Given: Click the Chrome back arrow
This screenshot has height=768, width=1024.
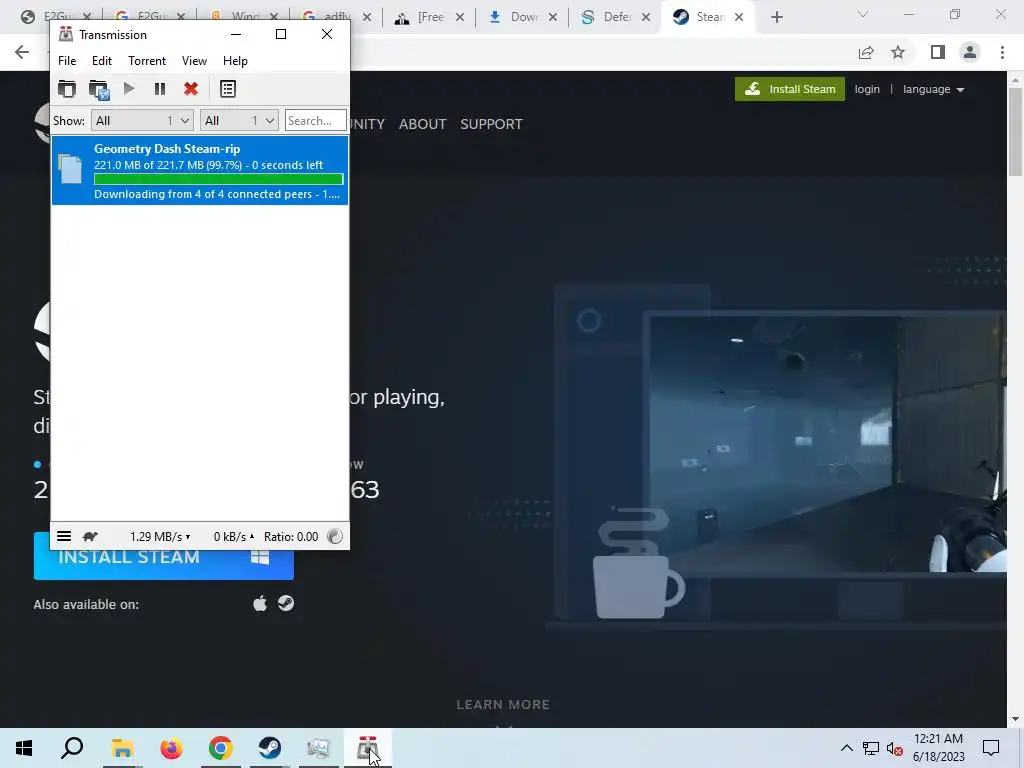Looking at the screenshot, I should coord(22,52).
